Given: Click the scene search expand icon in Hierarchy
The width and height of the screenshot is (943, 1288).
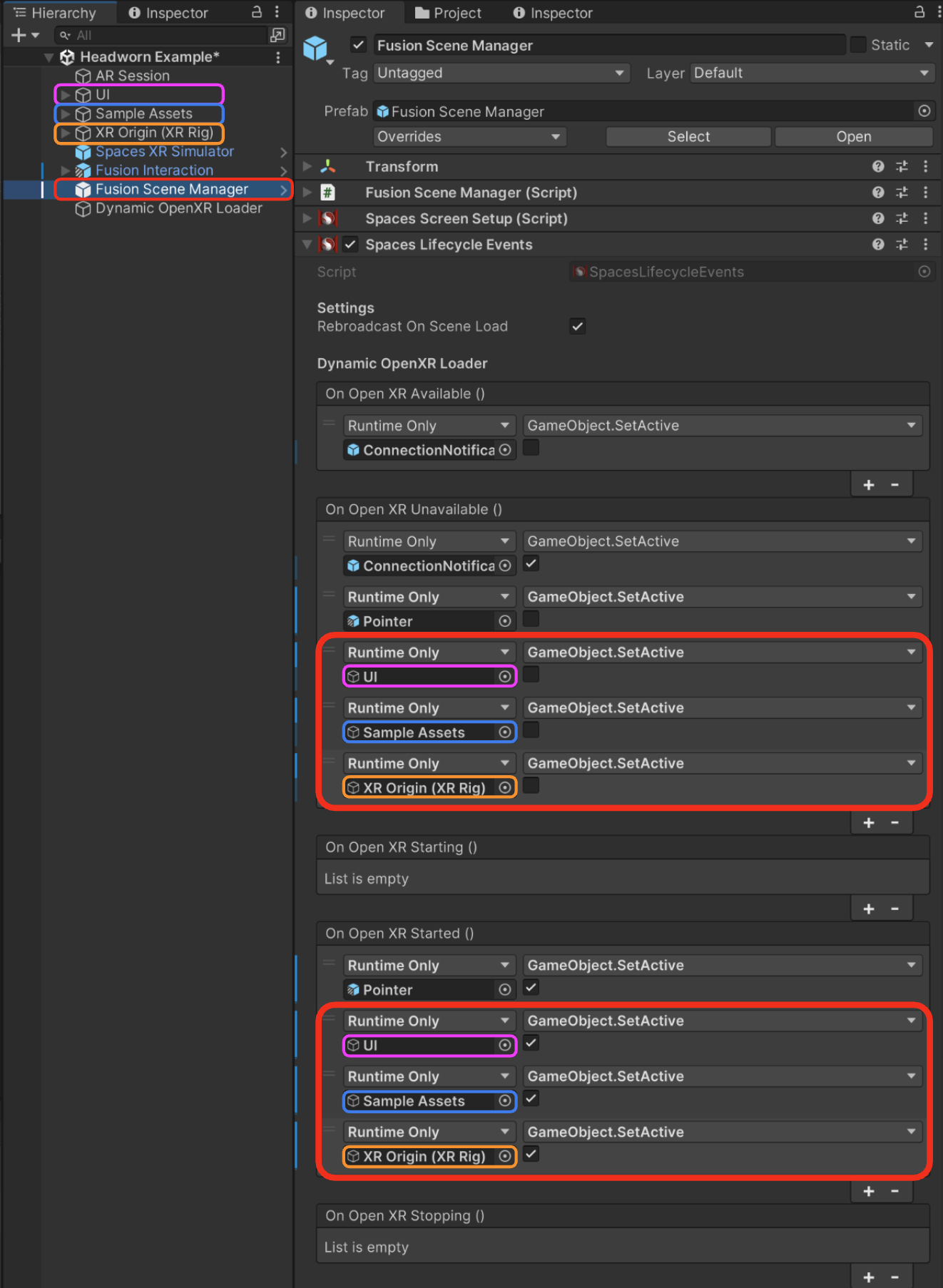Looking at the screenshot, I should click(x=277, y=35).
